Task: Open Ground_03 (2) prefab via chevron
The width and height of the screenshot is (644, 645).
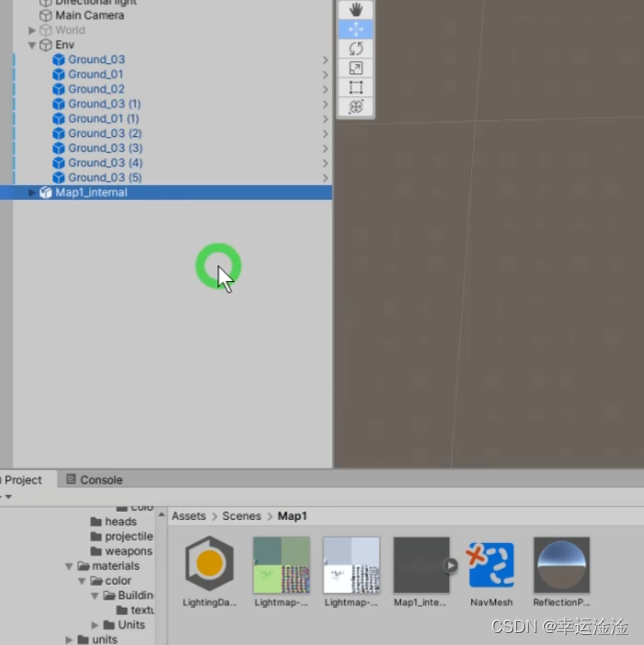Action: click(325, 134)
